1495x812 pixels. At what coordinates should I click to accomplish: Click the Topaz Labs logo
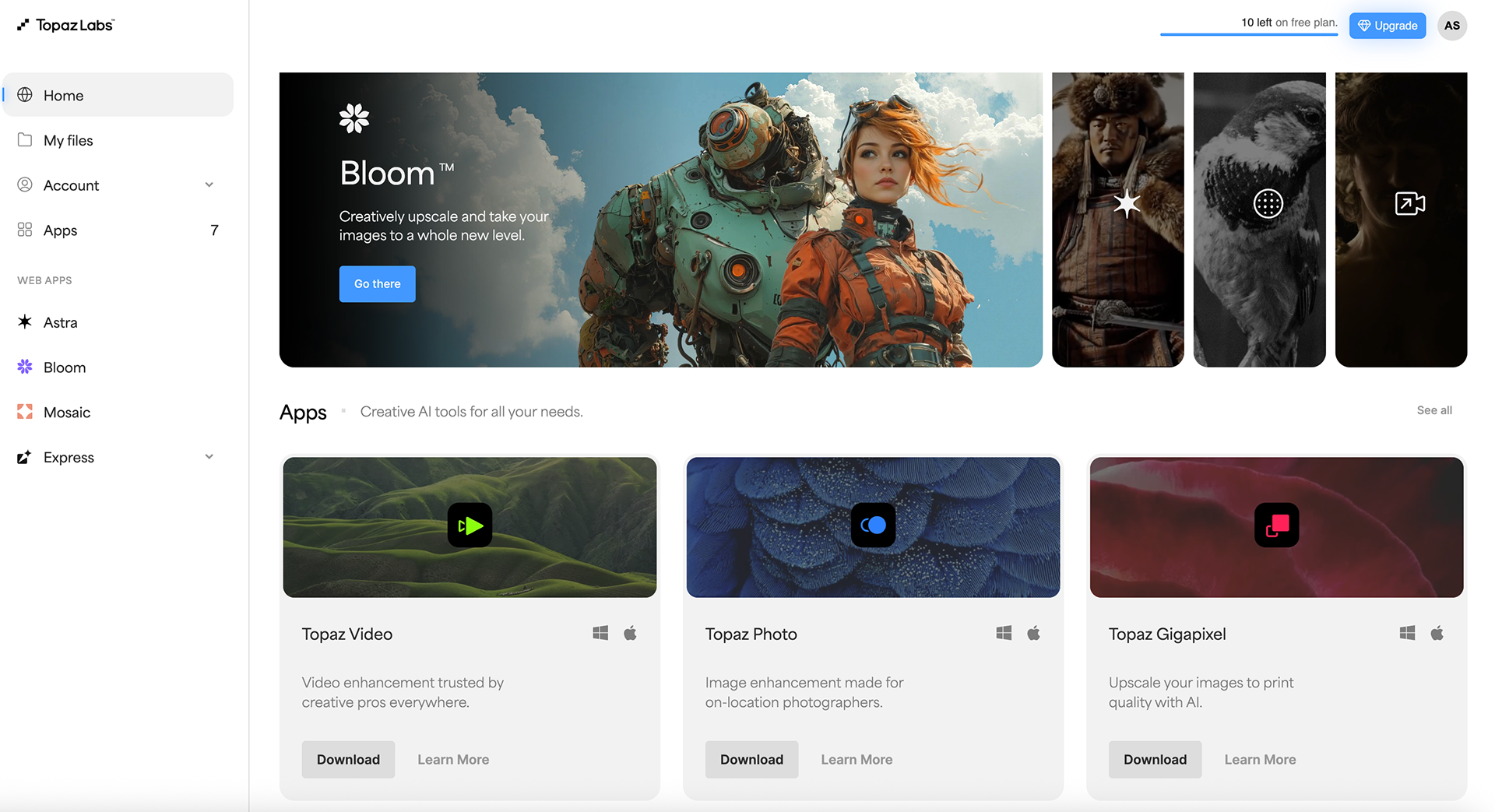click(x=65, y=25)
